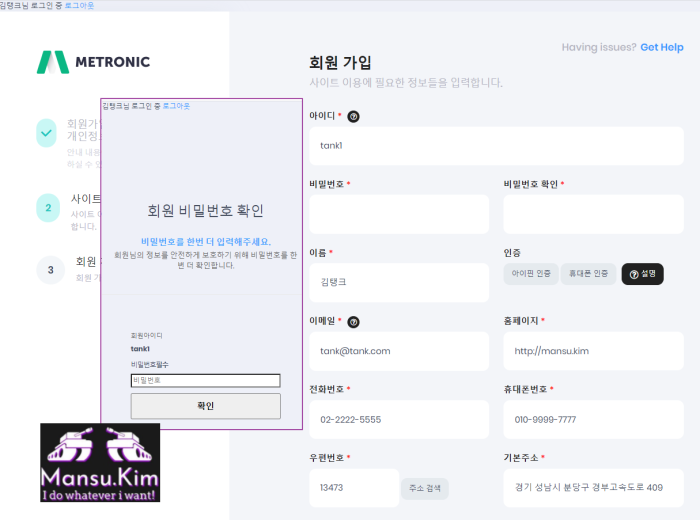Viewport: 700px width, 520px height.
Task: Open the Get Help link
Action: click(x=661, y=47)
